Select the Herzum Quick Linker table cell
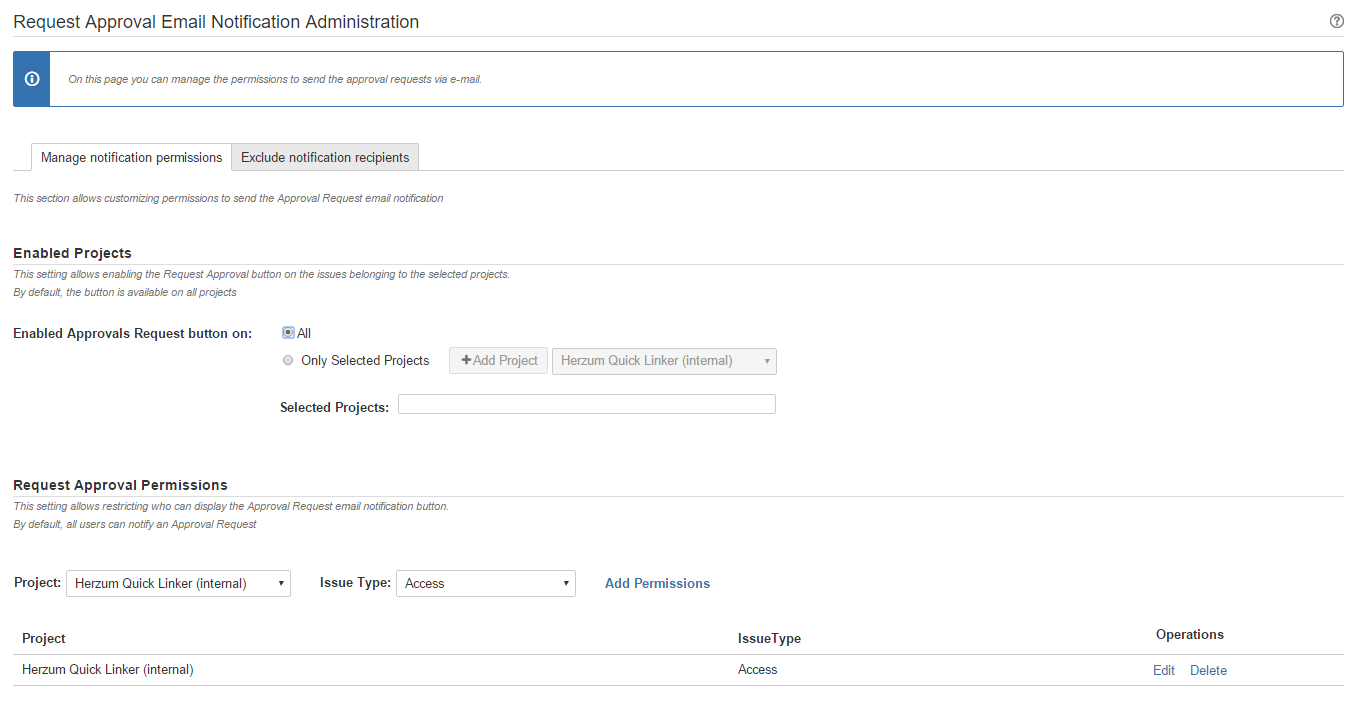Screen dimensions: 1358x701 108,670
